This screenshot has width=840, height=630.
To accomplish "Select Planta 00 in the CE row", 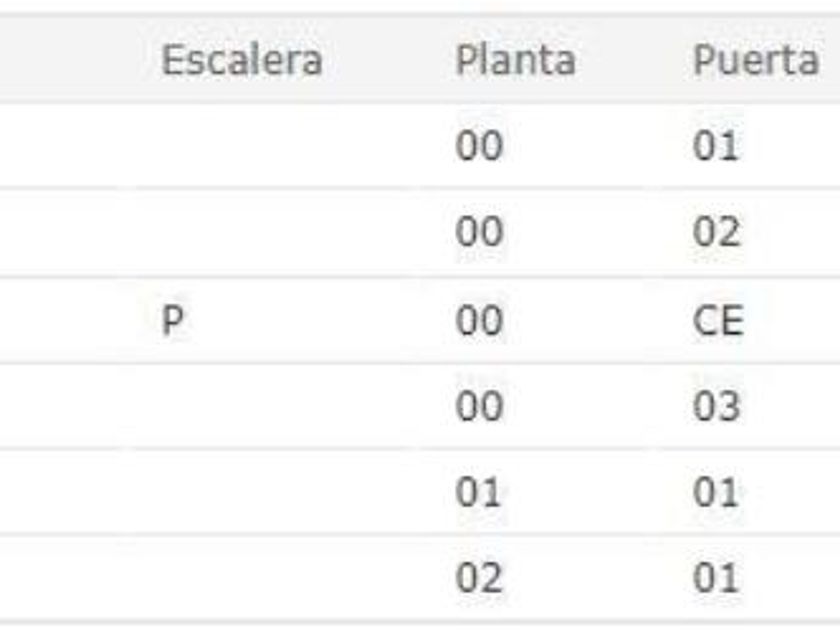I will click(x=478, y=321).
